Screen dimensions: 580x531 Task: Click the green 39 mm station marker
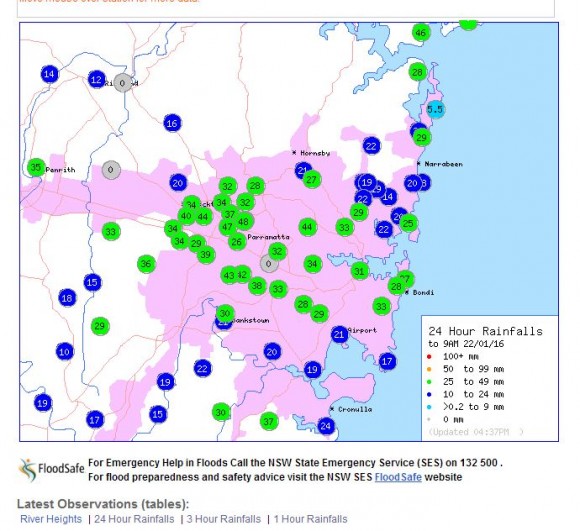click(x=206, y=254)
